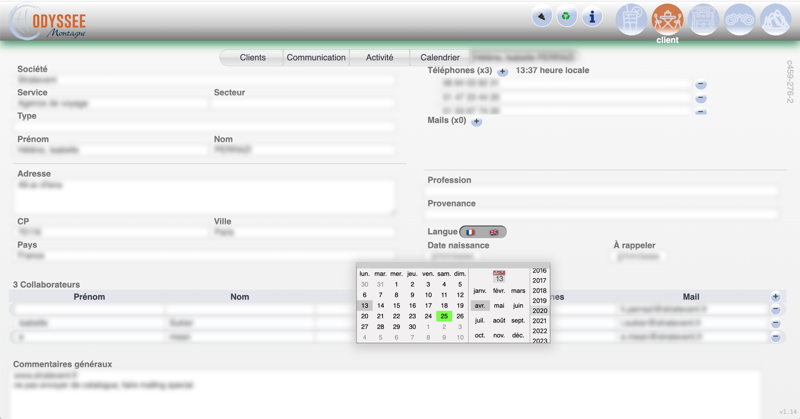Screen dimensions: 800x419
Task: Switch language to French flag
Action: click(471, 232)
